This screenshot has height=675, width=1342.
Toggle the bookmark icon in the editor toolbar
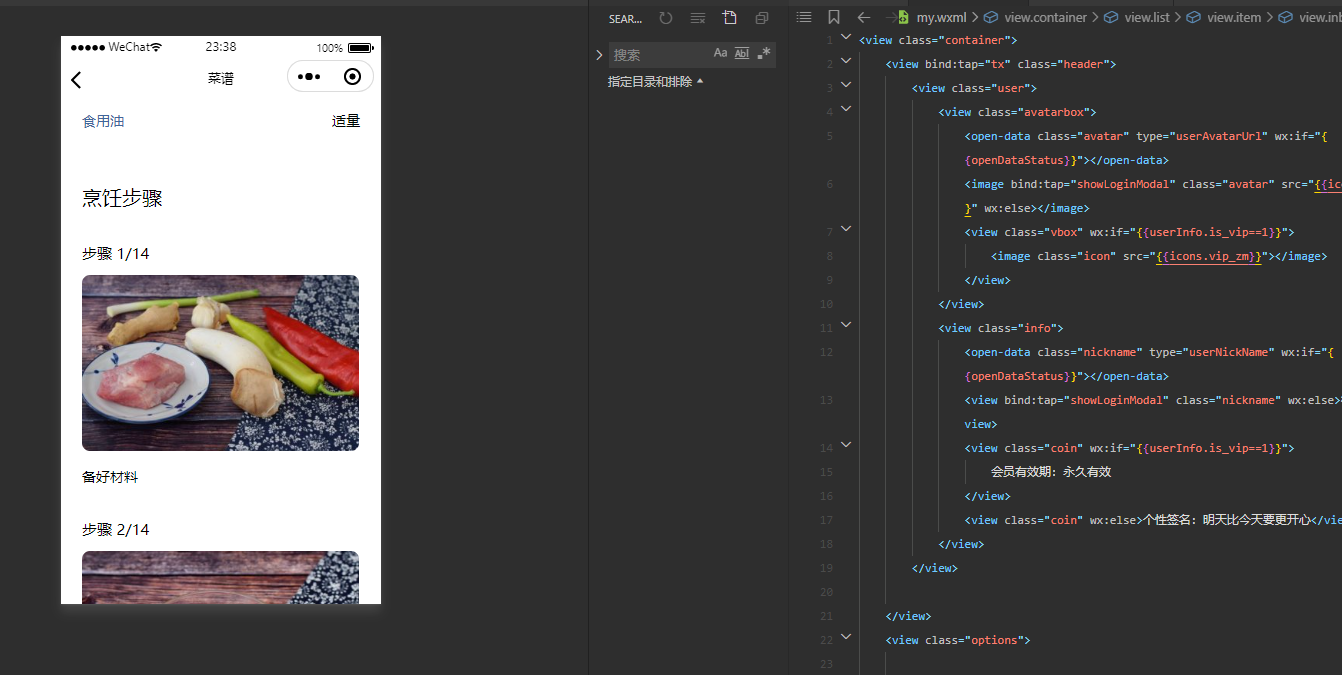click(x=834, y=17)
